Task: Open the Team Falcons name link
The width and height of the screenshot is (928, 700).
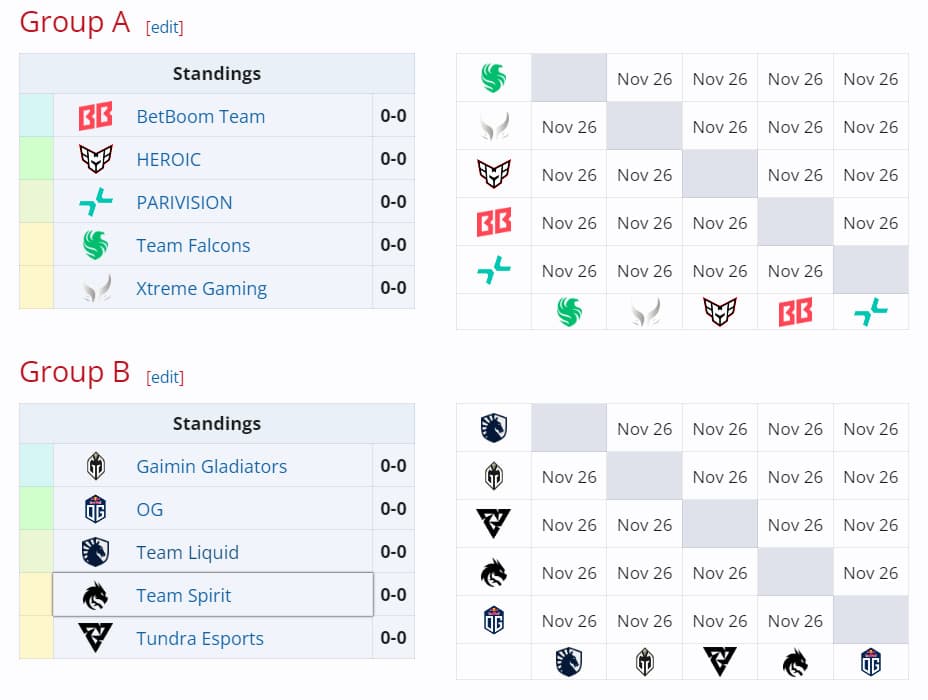Action: point(193,245)
